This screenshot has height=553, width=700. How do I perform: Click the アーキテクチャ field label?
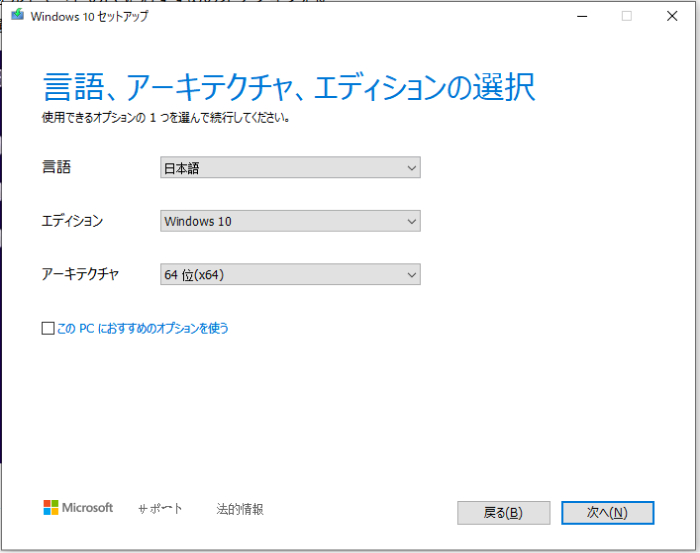(x=80, y=274)
